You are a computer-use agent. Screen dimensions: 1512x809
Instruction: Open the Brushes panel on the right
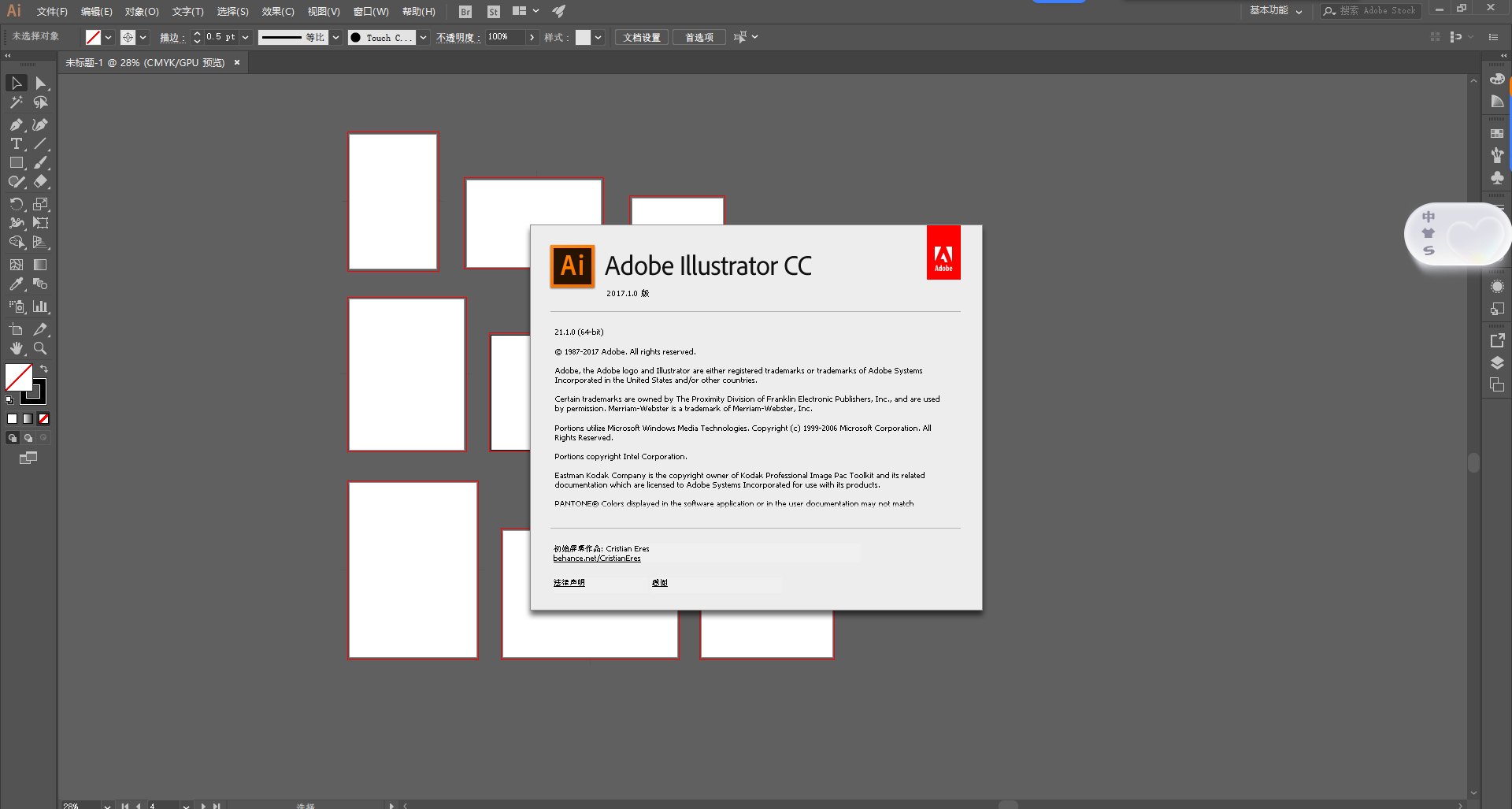pos(1497,156)
